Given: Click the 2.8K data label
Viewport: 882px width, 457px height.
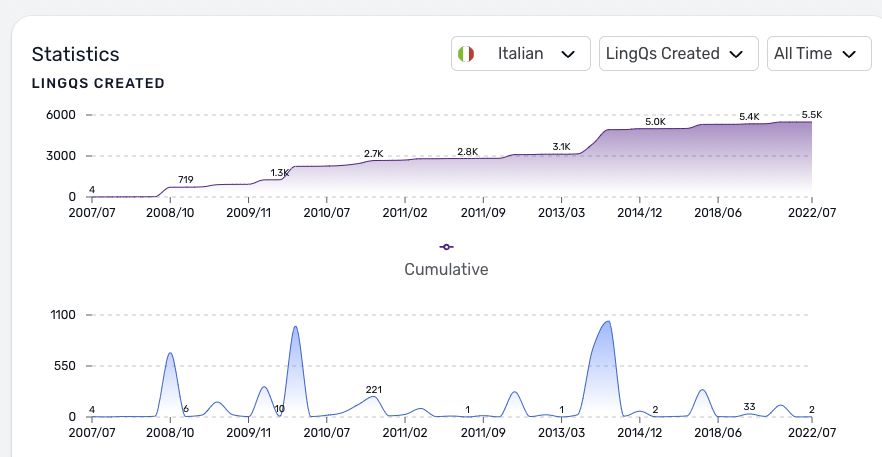Looking at the screenshot, I should point(467,151).
